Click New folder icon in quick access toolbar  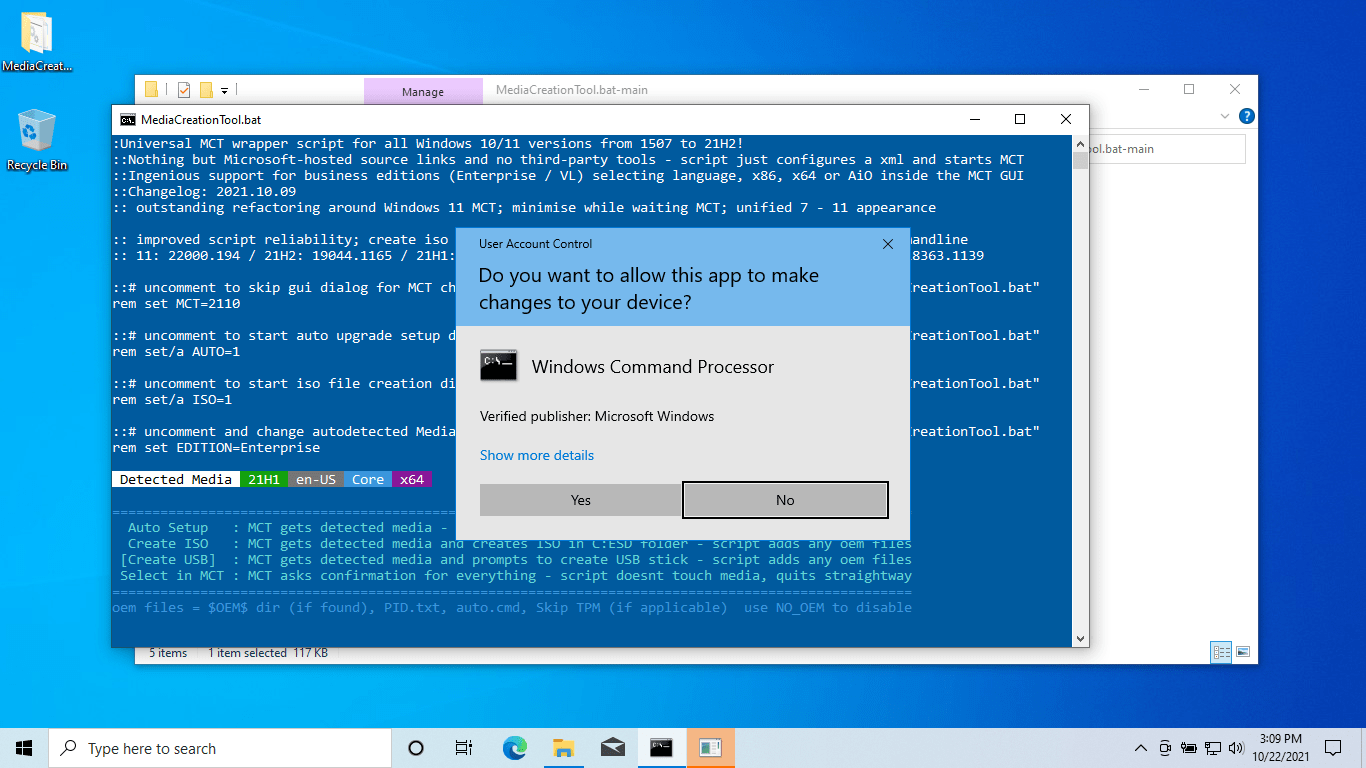pos(206,90)
